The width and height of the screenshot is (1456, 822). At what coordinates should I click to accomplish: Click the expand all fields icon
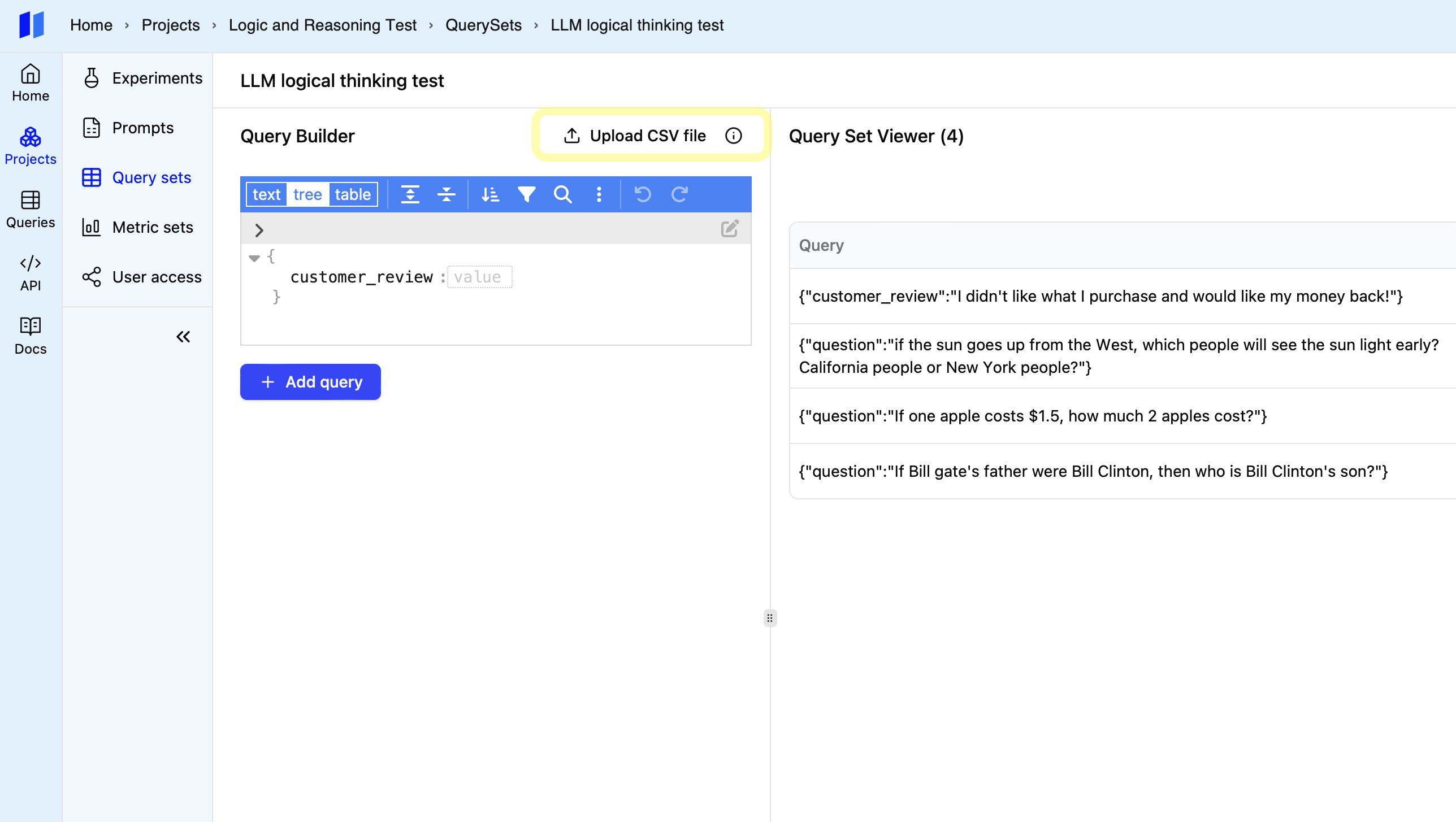(x=410, y=194)
